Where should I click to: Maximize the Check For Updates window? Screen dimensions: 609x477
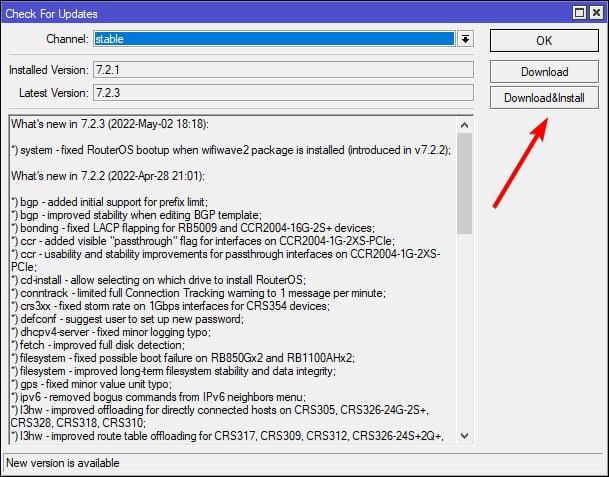[x=579, y=13]
